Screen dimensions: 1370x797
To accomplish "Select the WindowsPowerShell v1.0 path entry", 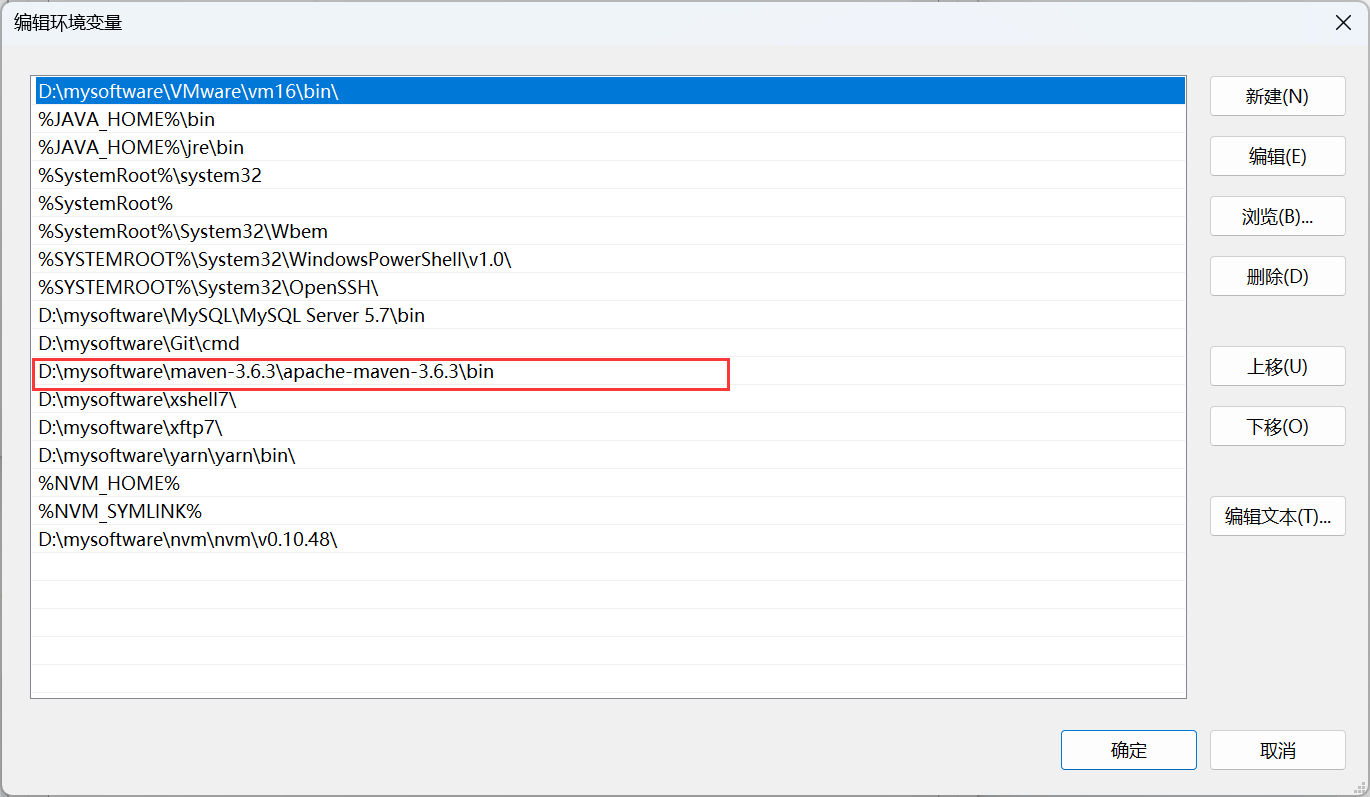I will click(608, 259).
